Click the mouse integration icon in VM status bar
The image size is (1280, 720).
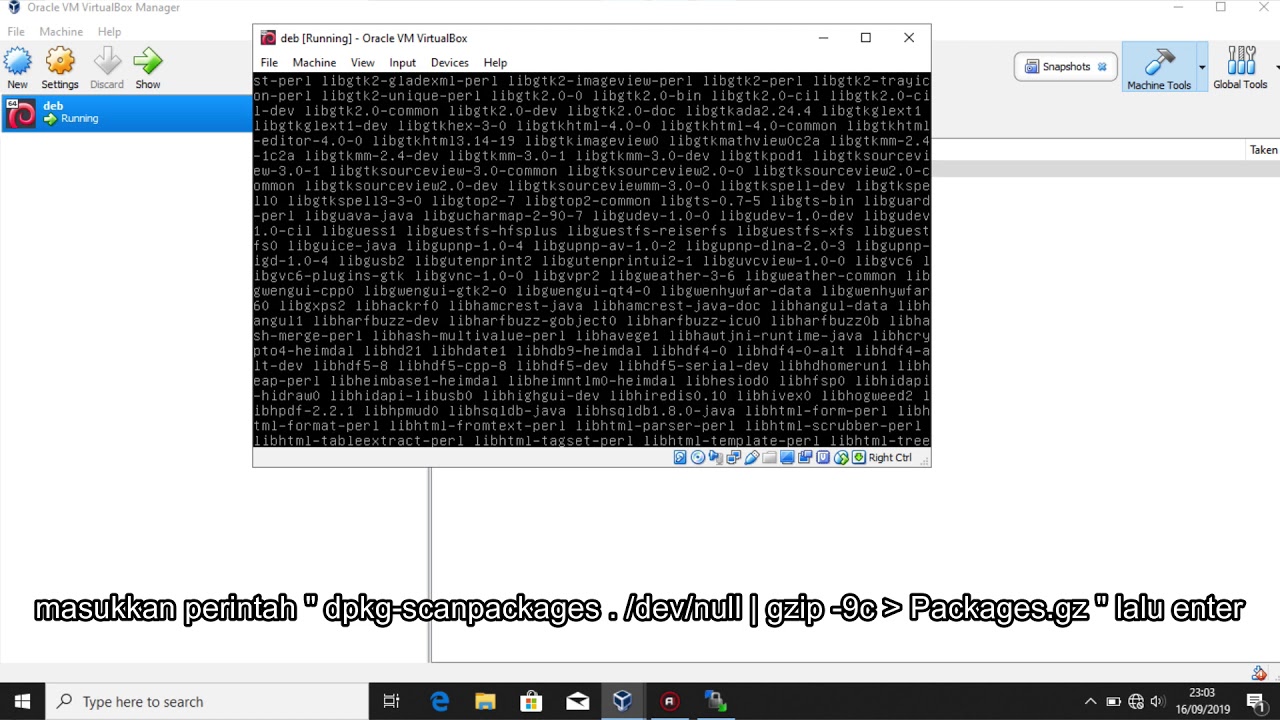841,457
